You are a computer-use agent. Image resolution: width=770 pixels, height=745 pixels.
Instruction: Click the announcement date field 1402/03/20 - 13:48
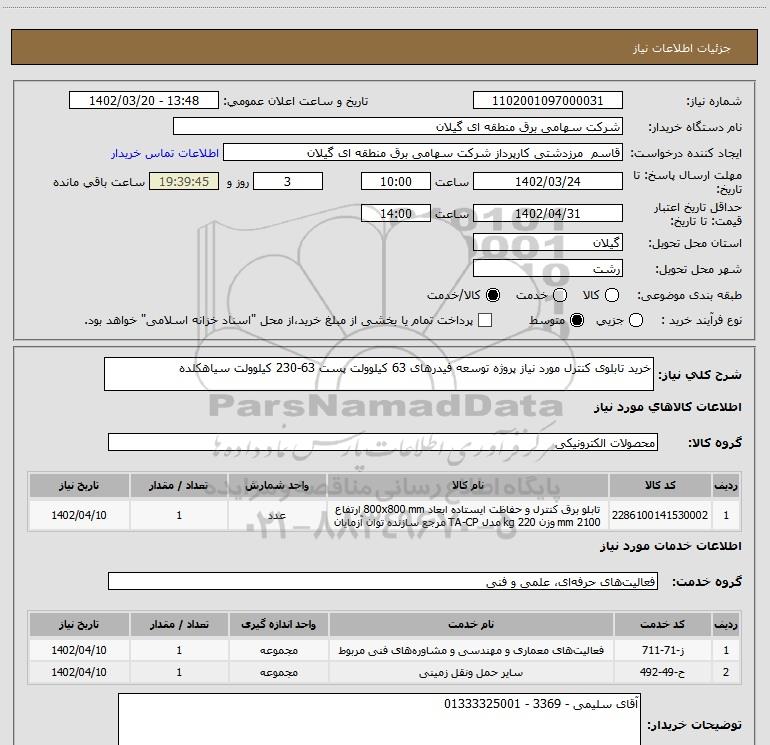(x=144, y=101)
